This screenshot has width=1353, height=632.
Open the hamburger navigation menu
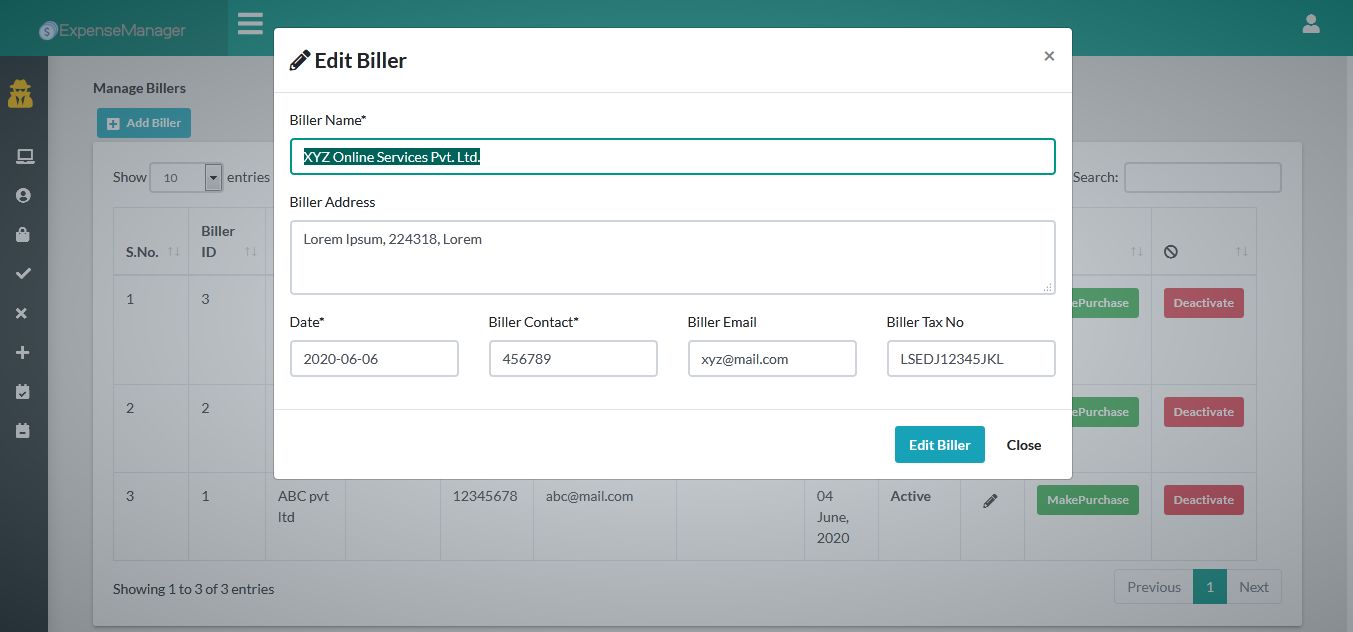pos(249,23)
